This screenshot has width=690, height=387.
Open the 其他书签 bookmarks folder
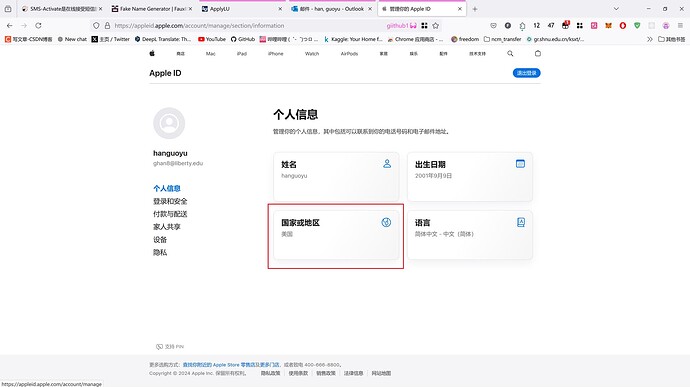pyautogui.click(x=672, y=39)
